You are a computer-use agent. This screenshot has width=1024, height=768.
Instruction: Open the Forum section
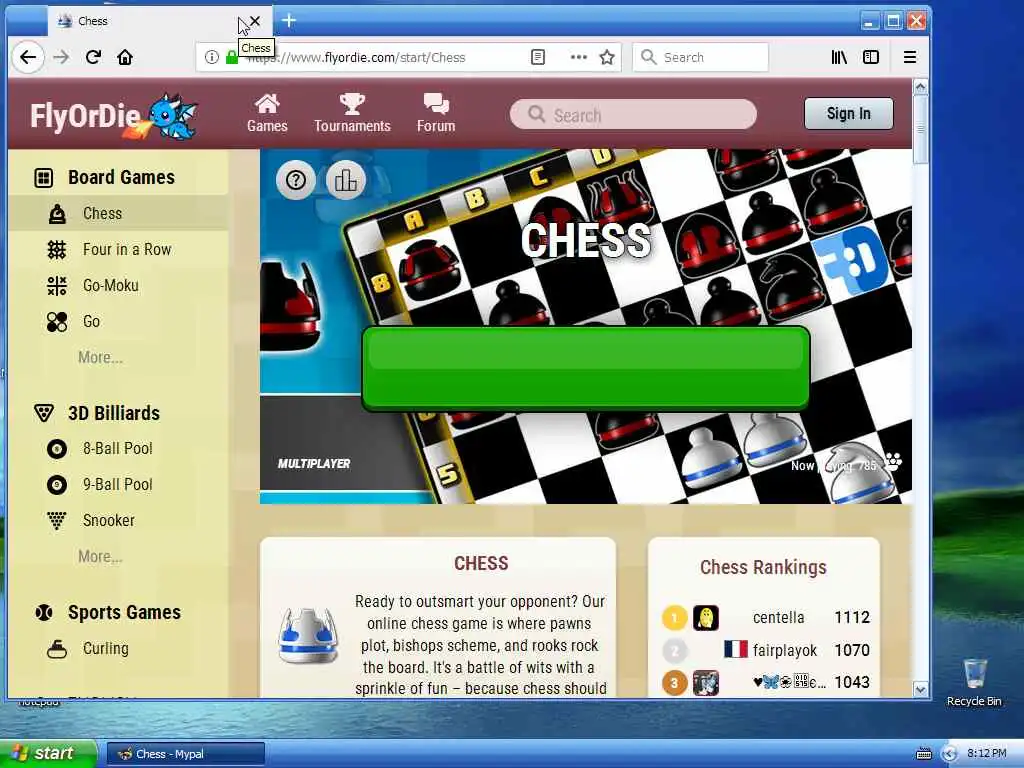pos(436,114)
